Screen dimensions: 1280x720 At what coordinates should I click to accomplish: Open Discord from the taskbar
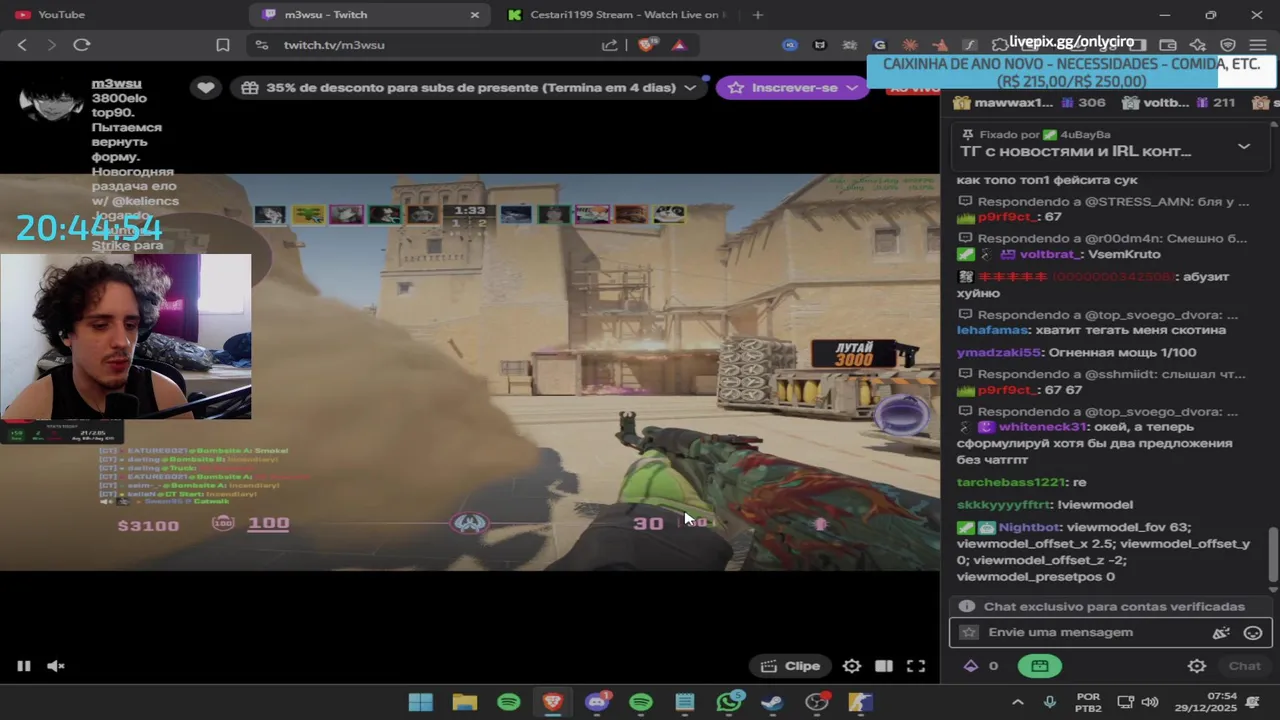(x=597, y=702)
